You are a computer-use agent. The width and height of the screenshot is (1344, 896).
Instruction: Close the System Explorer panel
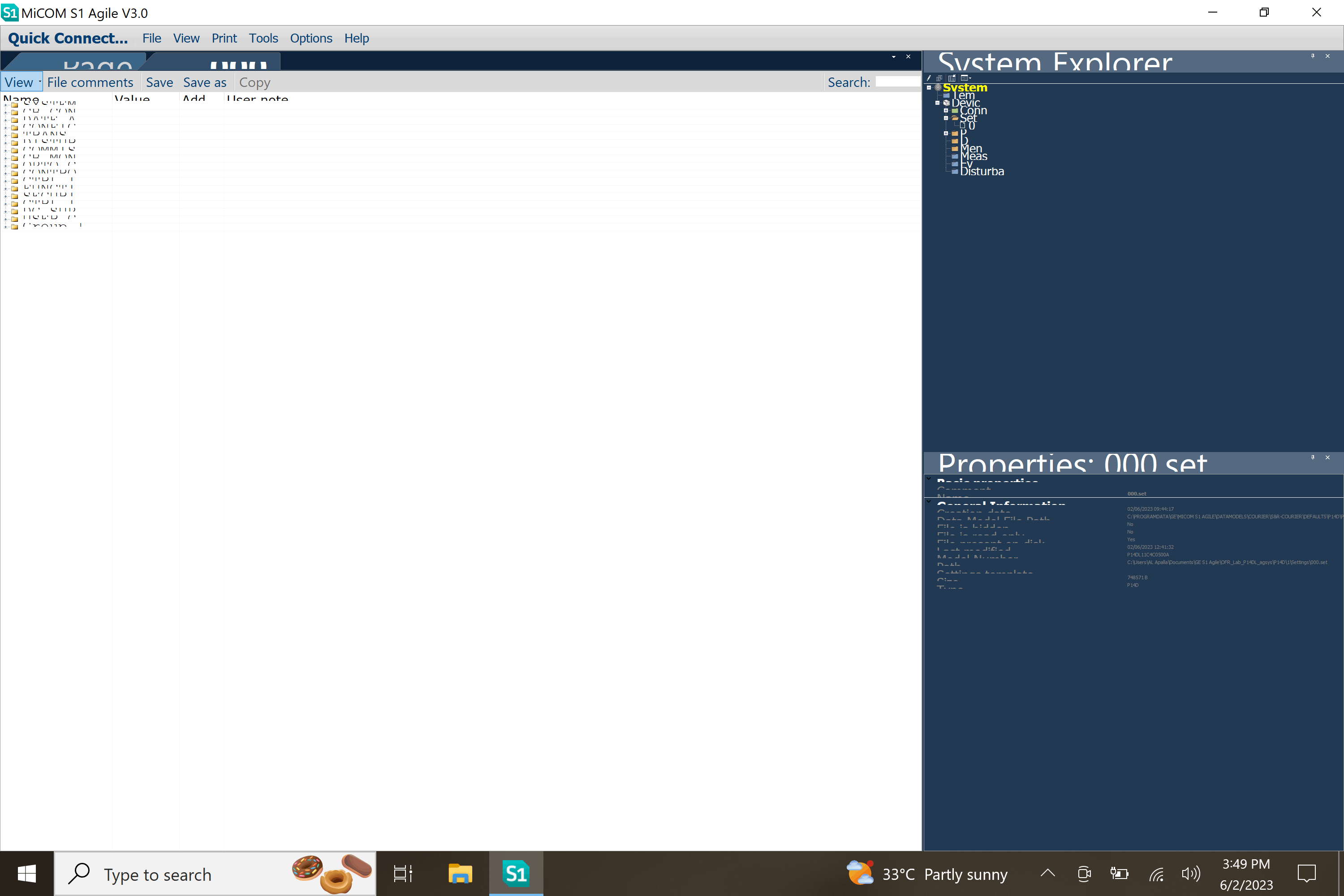[x=1327, y=56]
